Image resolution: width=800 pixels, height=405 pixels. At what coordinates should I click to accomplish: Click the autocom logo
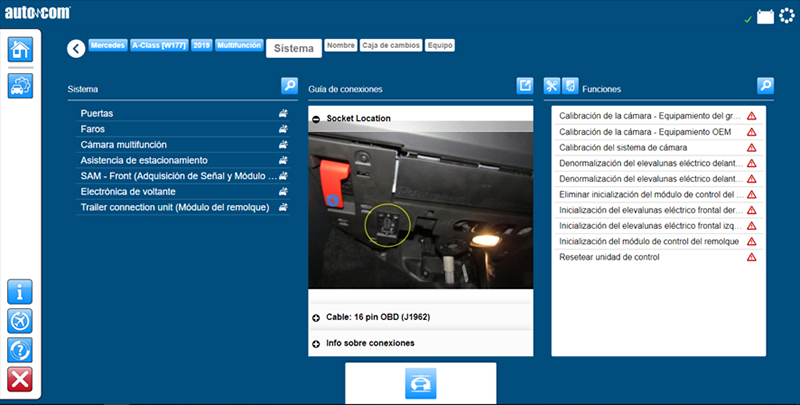click(38, 13)
